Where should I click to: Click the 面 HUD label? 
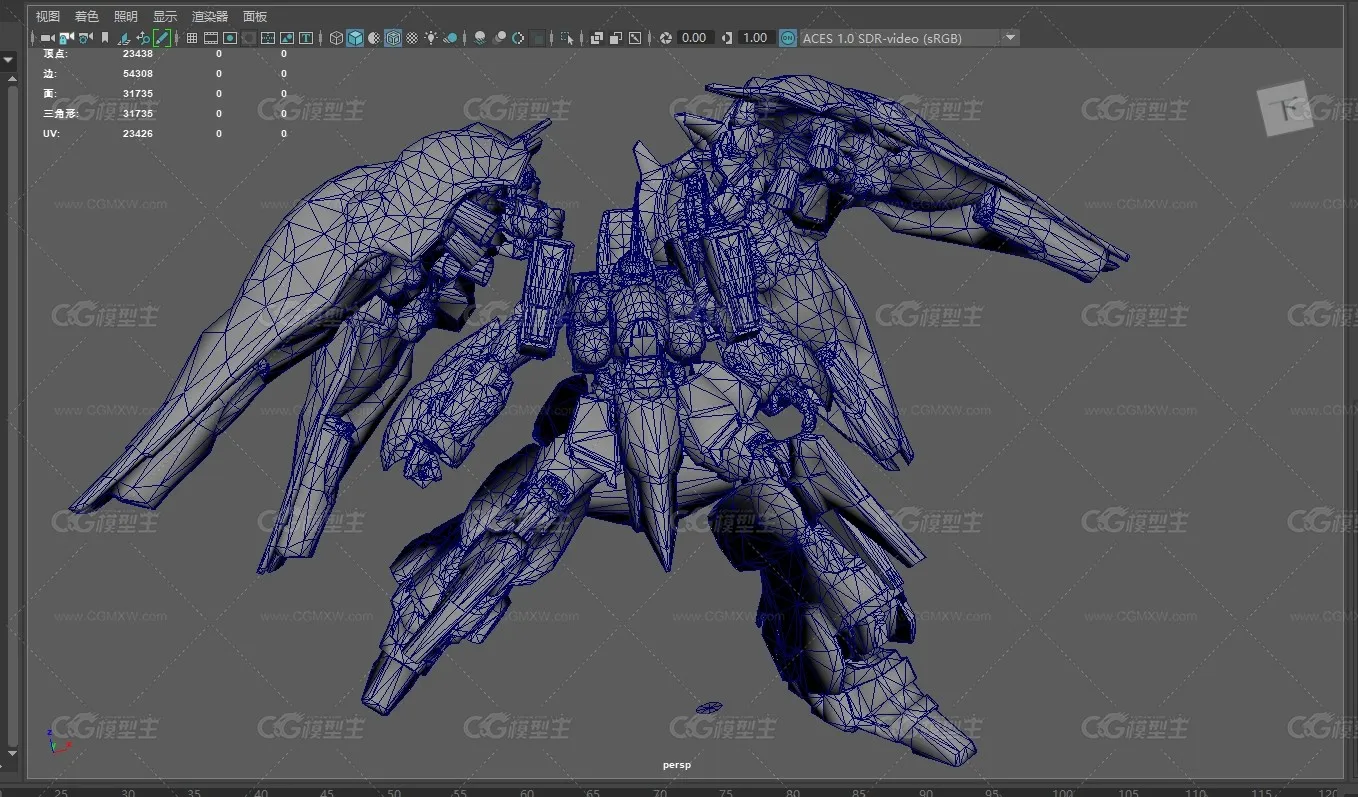coord(50,94)
